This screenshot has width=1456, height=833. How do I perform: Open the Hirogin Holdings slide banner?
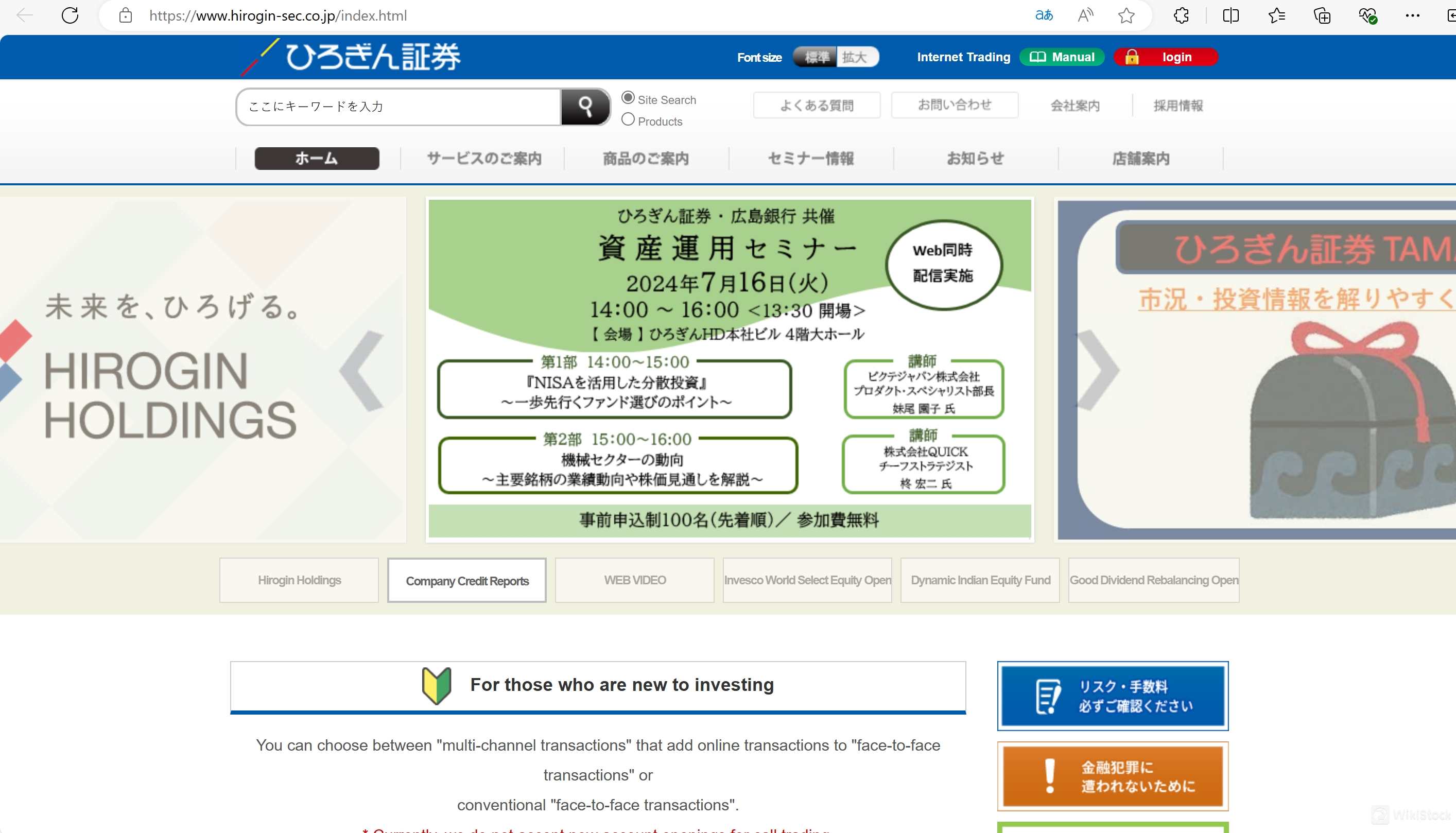(202, 369)
